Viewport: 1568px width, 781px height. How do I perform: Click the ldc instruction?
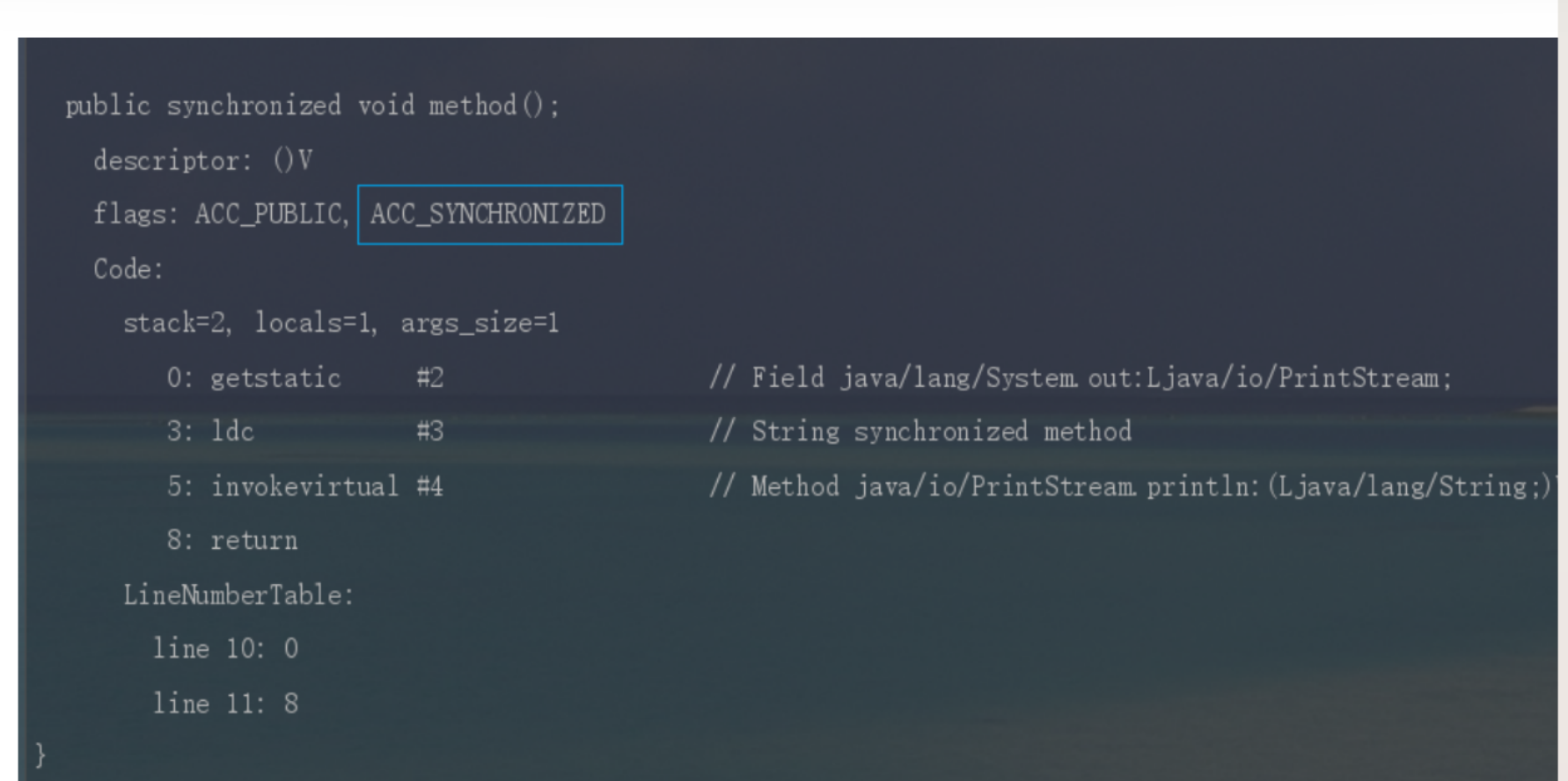pyautogui.click(x=232, y=432)
